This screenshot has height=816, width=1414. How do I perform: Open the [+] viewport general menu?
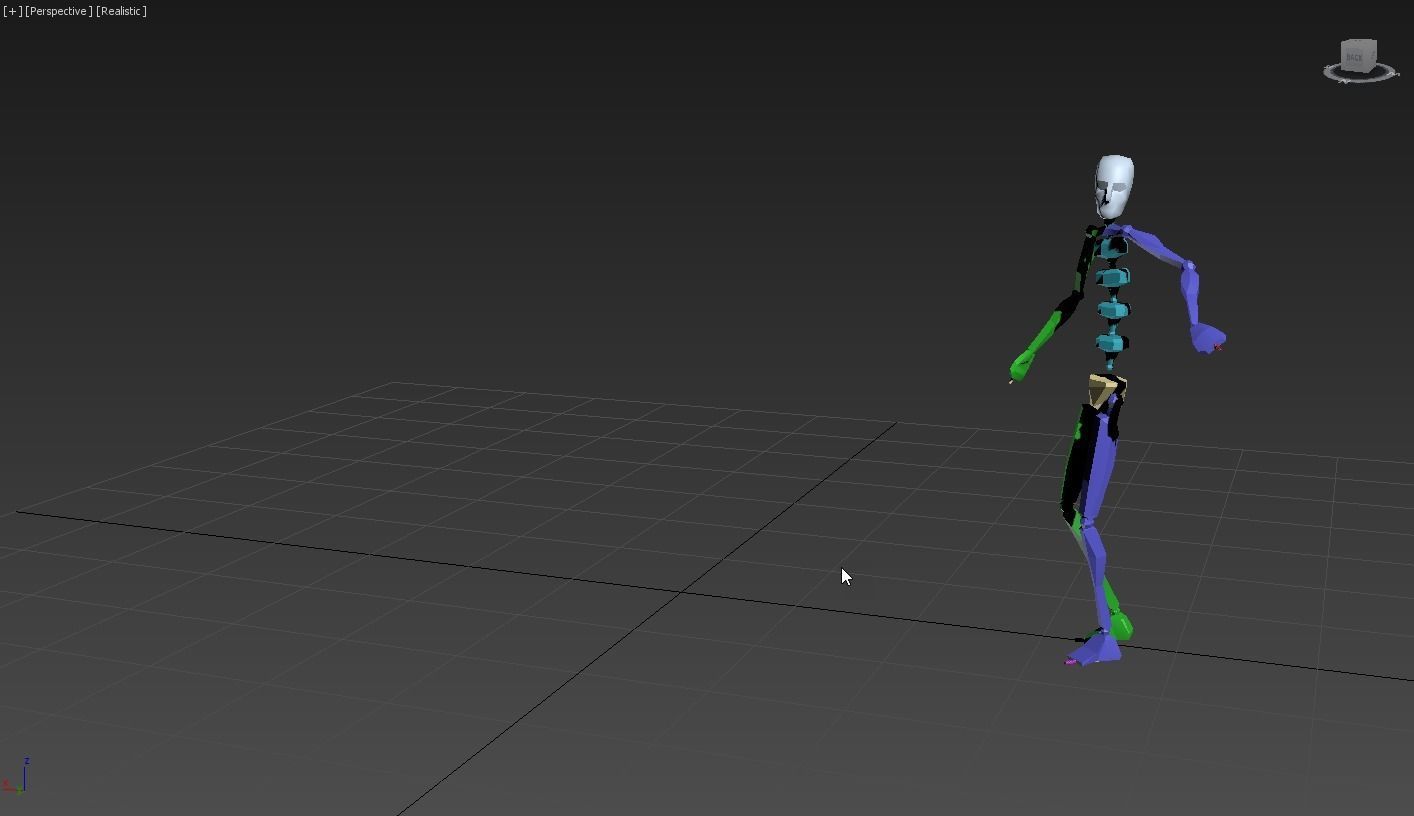12,11
